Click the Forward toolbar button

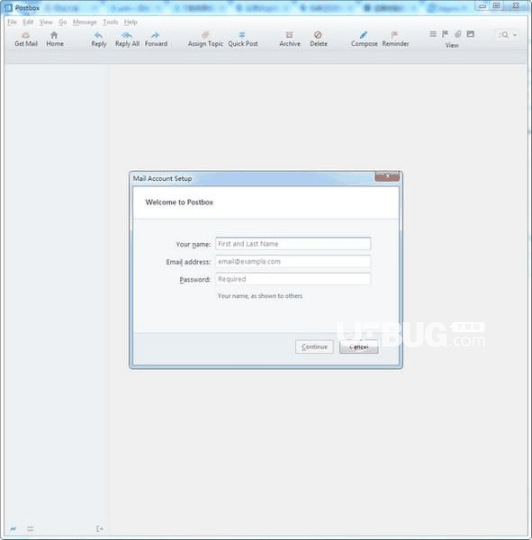[x=156, y=39]
